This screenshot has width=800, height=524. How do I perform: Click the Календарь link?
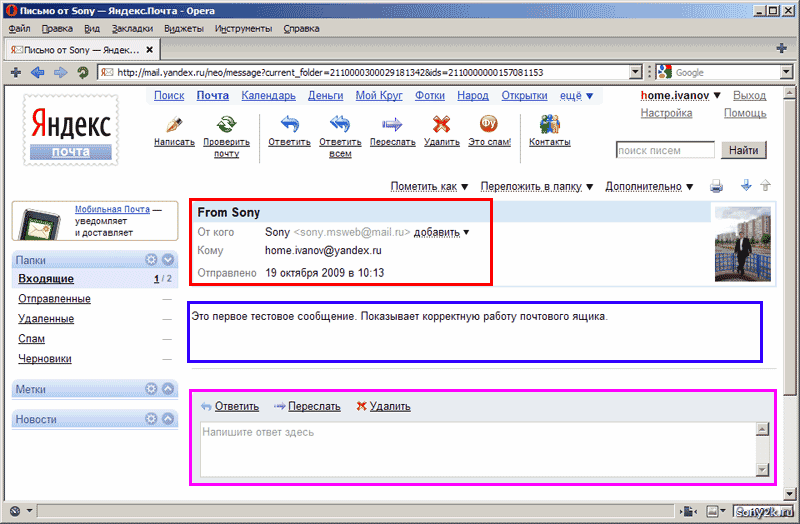[x=268, y=95]
